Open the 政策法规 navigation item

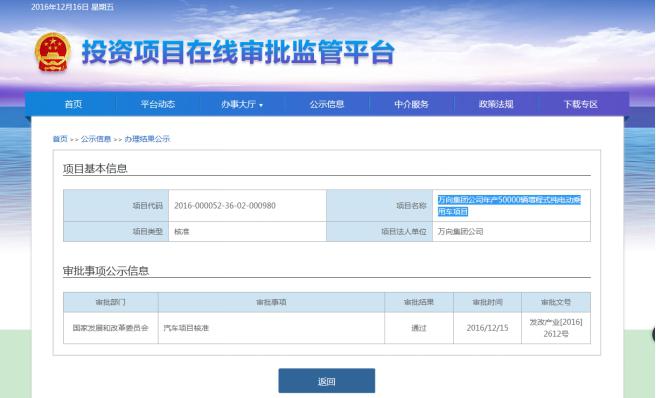[x=496, y=104]
